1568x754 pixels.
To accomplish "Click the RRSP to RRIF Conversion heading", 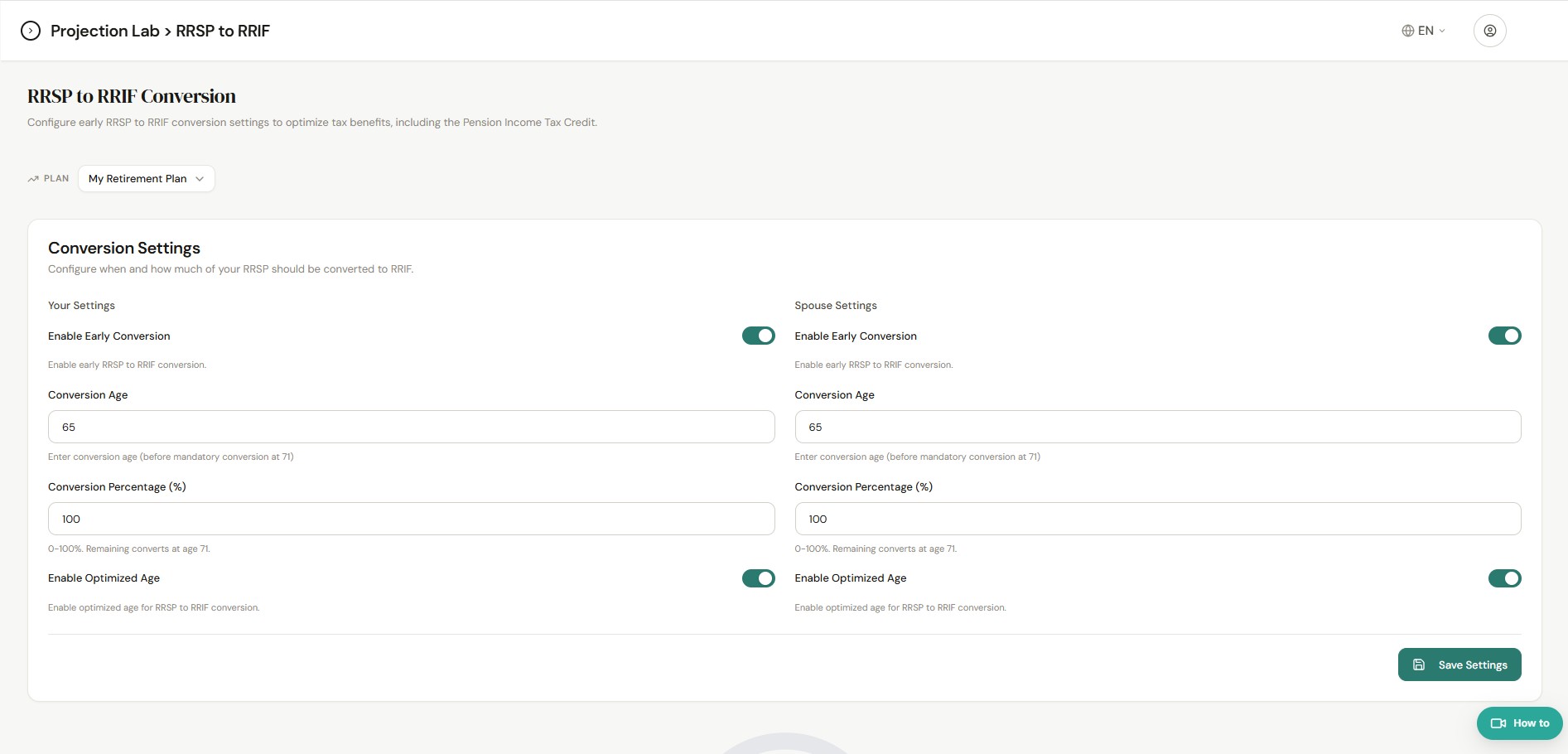I will (x=132, y=96).
